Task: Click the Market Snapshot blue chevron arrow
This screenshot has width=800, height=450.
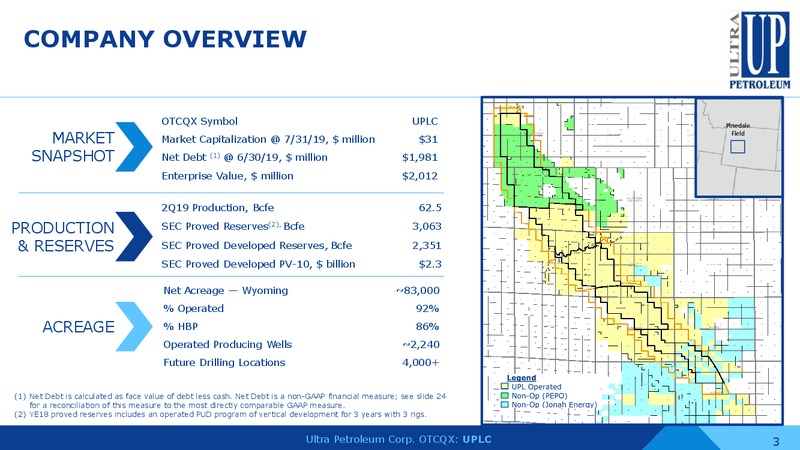Action: tap(134, 146)
